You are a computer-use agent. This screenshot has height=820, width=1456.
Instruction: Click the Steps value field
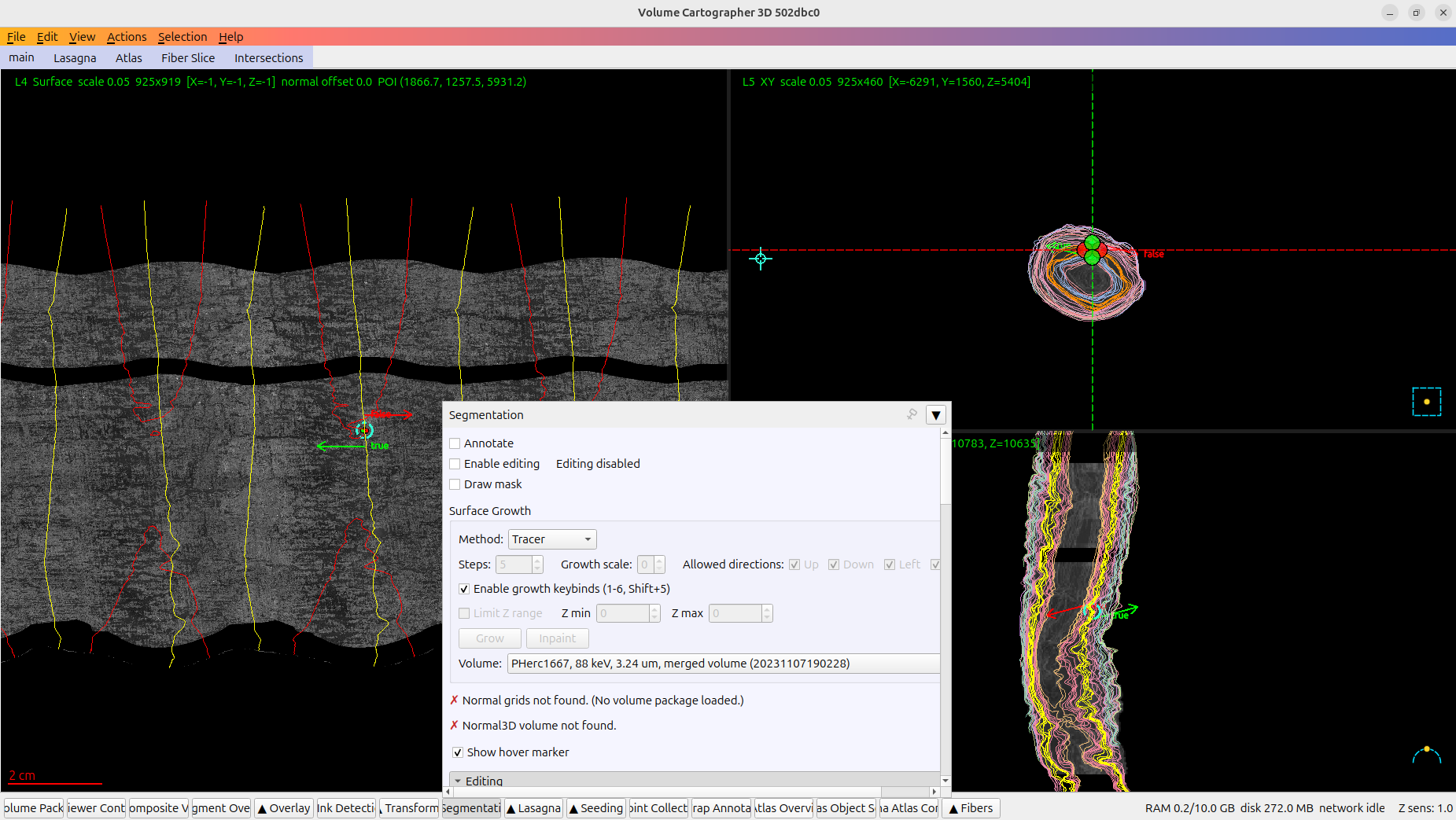click(514, 564)
